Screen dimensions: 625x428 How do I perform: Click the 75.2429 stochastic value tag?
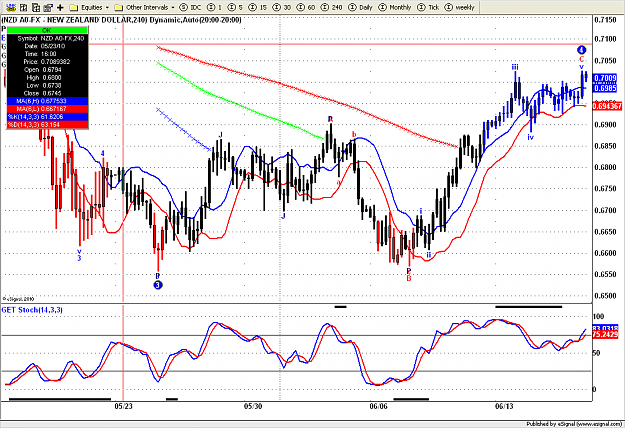coord(605,334)
